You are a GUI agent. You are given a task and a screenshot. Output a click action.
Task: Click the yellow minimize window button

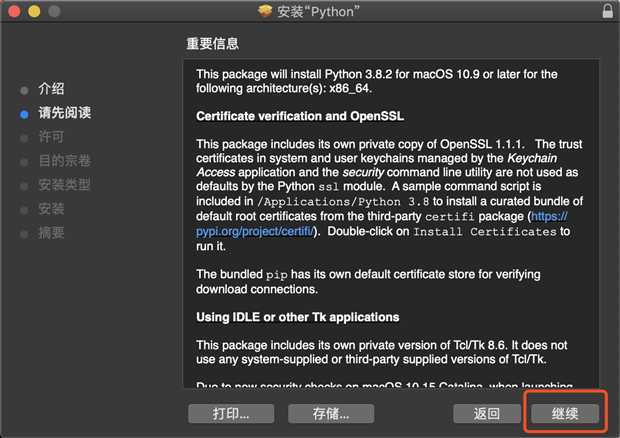point(34,11)
